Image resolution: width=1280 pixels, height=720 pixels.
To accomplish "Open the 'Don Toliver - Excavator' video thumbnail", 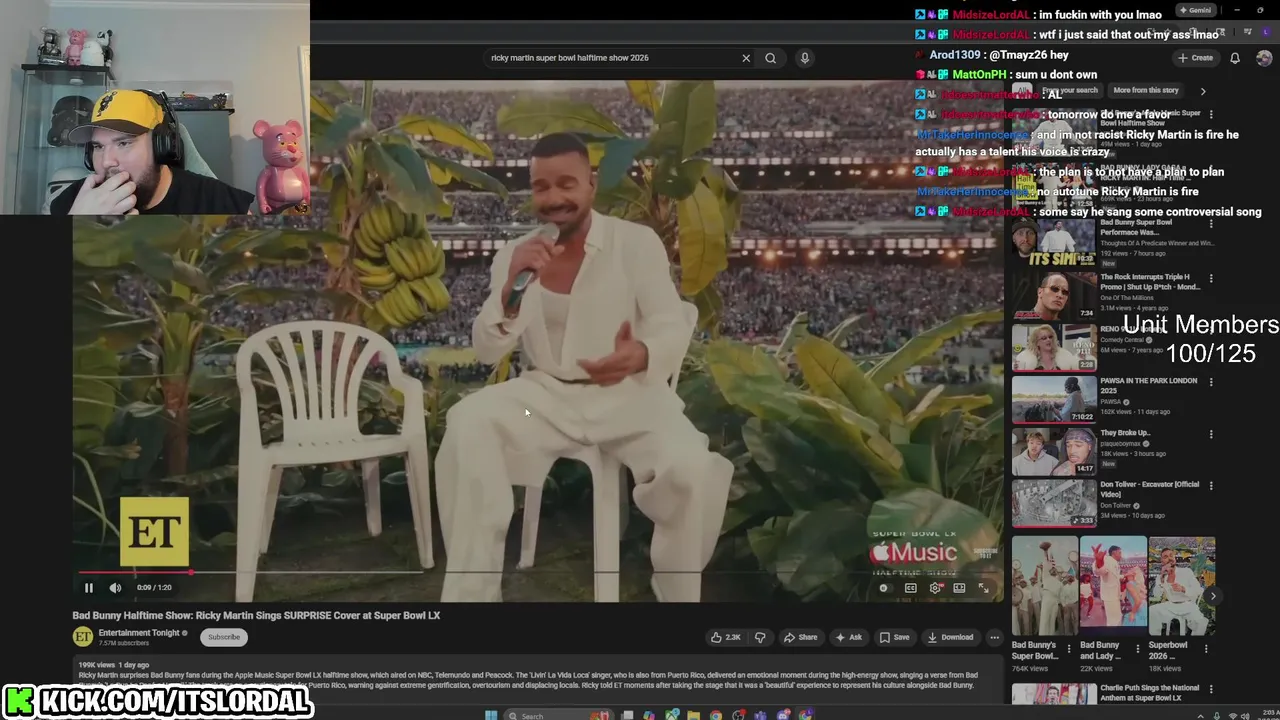I will tap(1054, 503).
